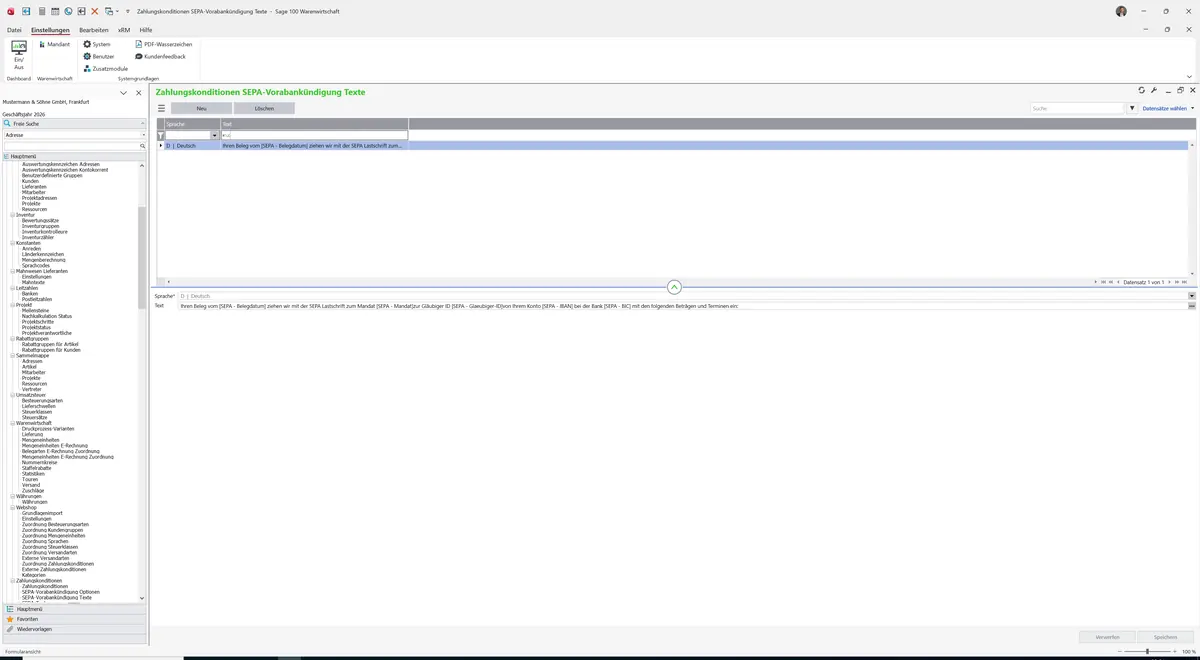Screen dimensions: 1200x660
Task: Click the wrench tools icon in the form header
Action: [x=1154, y=90]
